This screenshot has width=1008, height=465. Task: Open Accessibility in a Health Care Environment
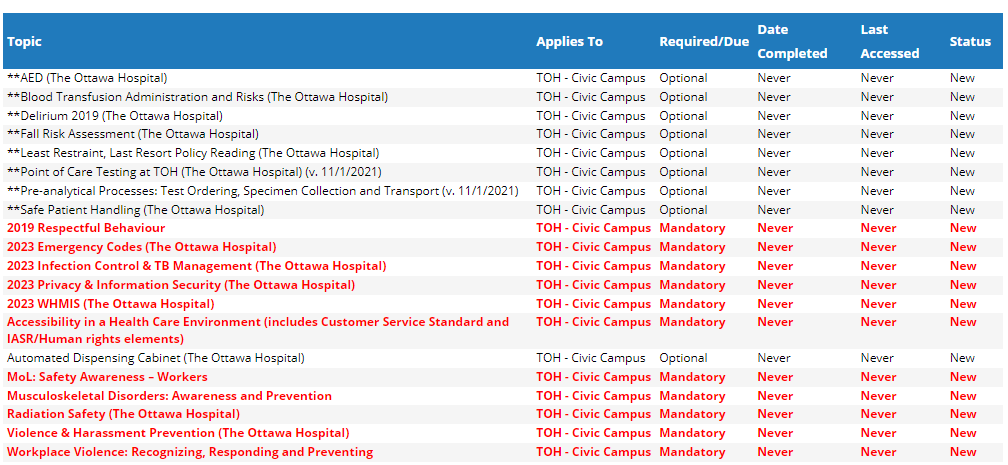click(258, 331)
